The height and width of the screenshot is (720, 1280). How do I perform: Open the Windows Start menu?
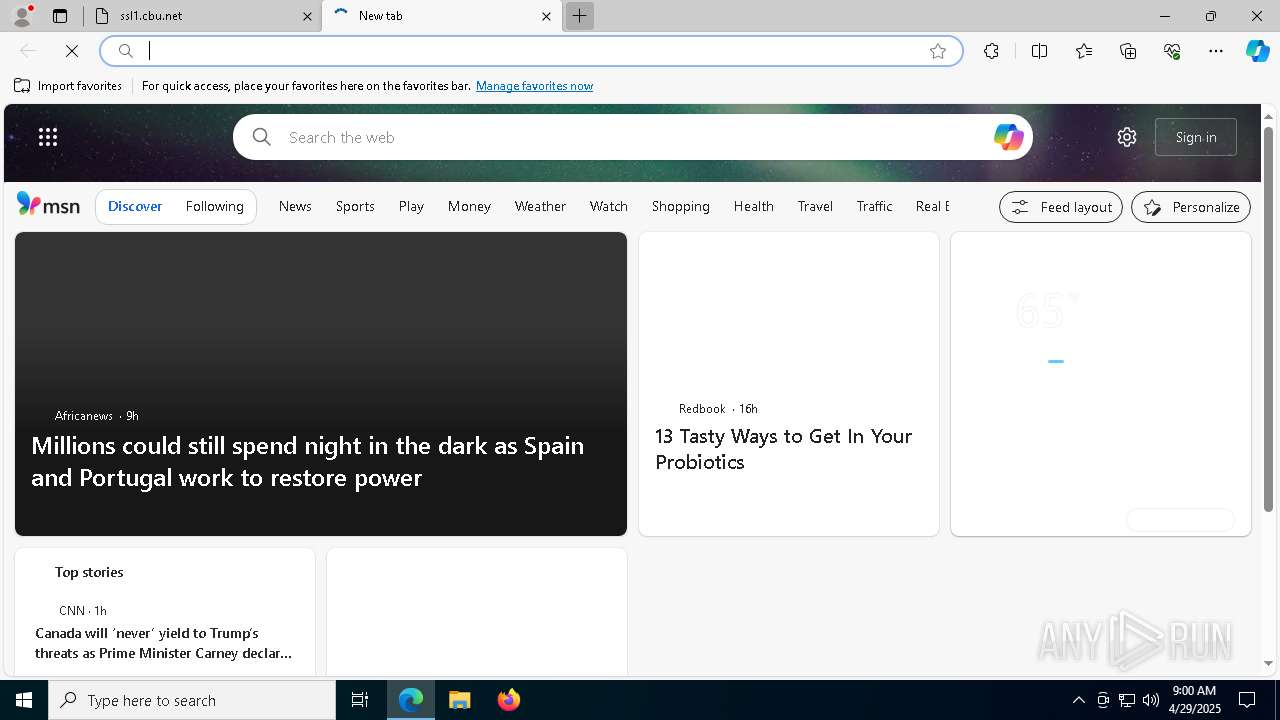[x=24, y=700]
